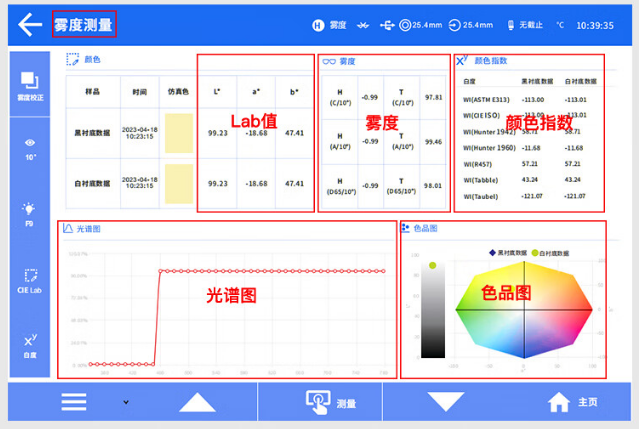This screenshot has width=639, height=429.
Task: Go back using the top-left arrow
Action: (30, 23)
